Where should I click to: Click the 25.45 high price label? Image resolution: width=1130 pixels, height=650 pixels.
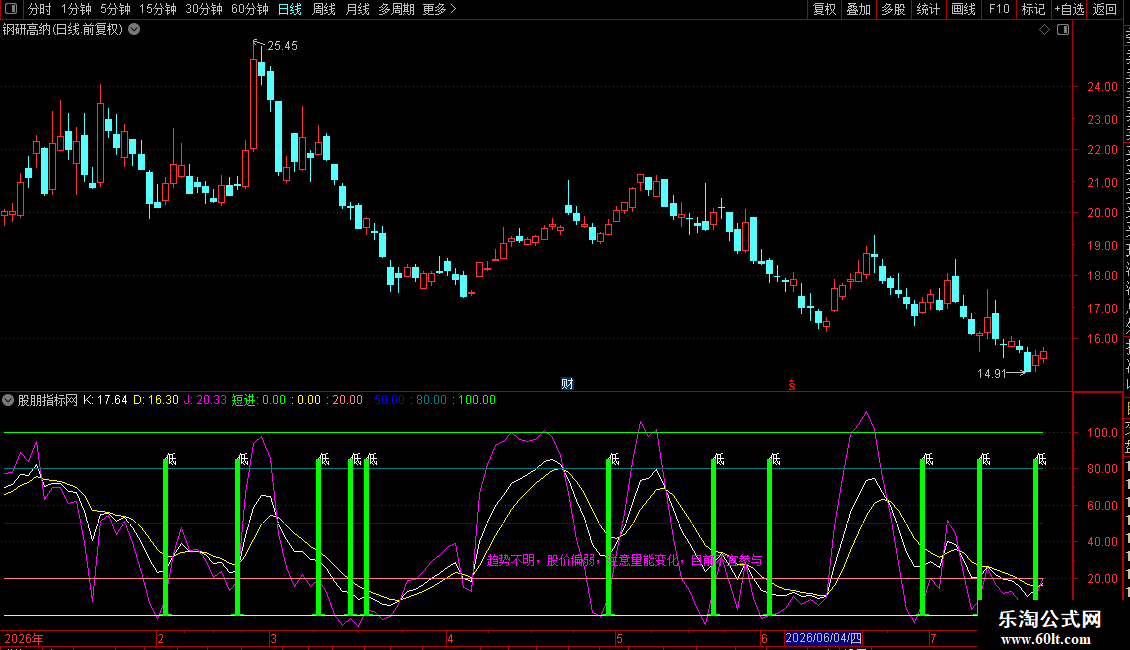point(282,46)
